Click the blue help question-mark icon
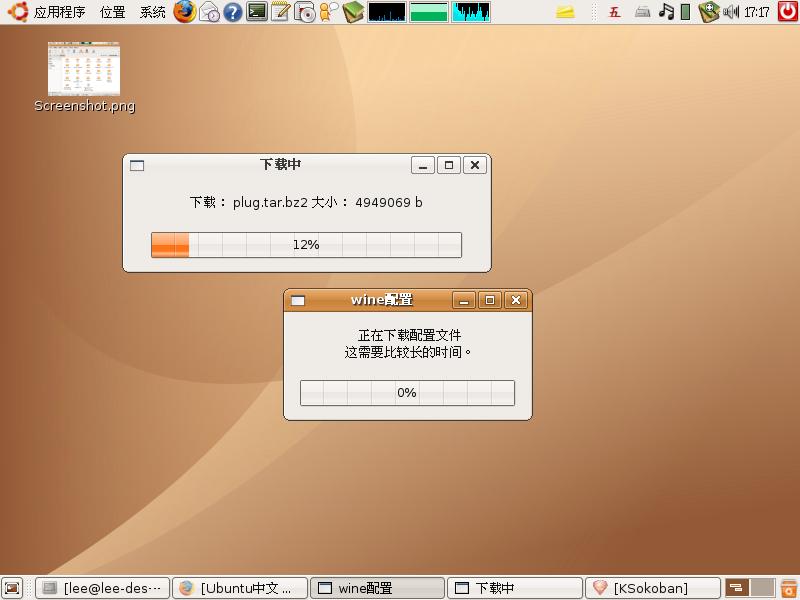Viewport: 800px width, 600px height. point(233,12)
